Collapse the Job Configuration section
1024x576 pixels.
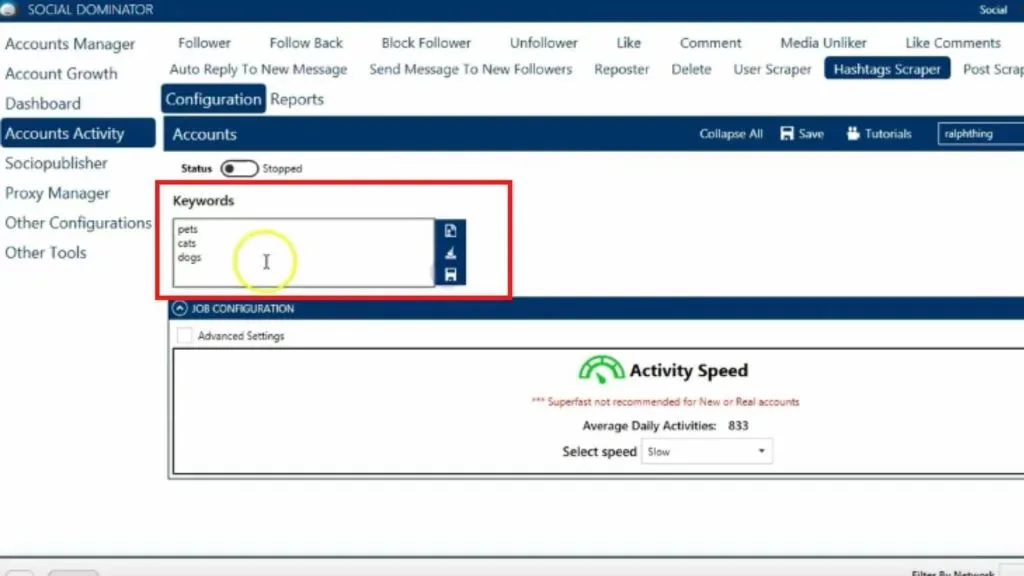click(x=180, y=309)
